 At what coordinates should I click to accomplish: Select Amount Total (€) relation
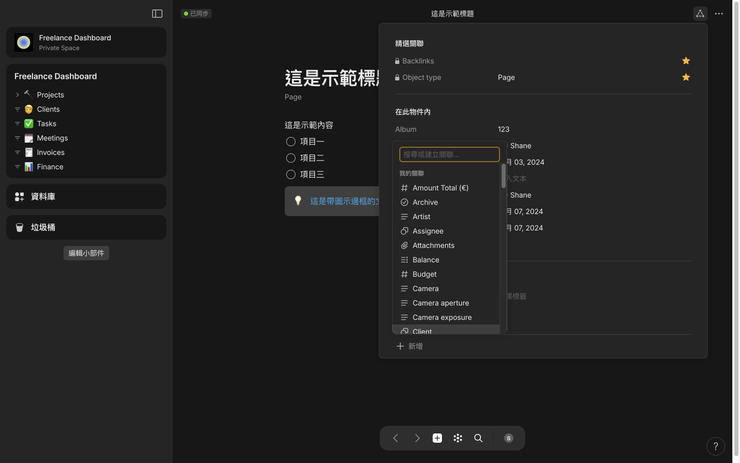click(446, 188)
